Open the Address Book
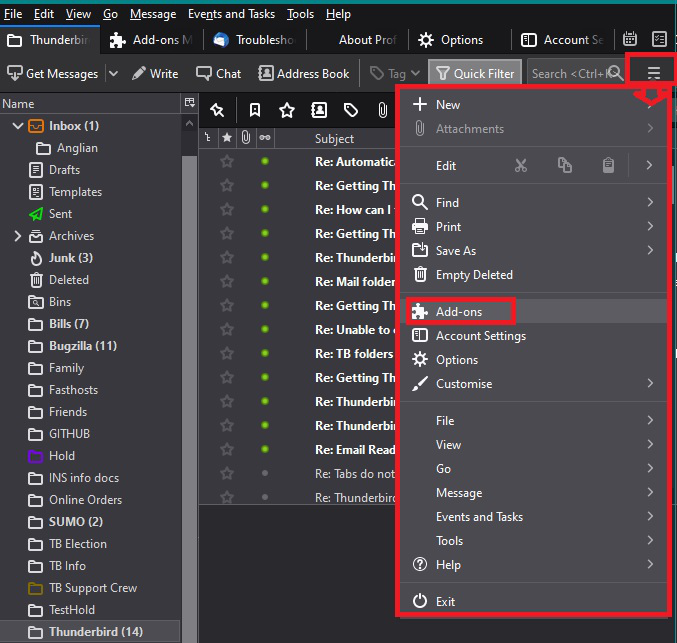Image resolution: width=677 pixels, height=643 pixels. [x=304, y=73]
